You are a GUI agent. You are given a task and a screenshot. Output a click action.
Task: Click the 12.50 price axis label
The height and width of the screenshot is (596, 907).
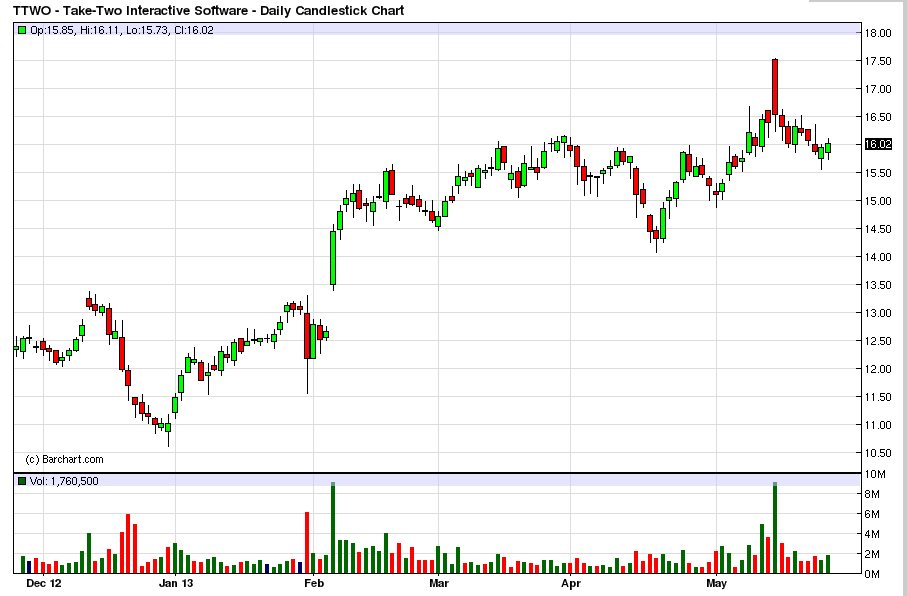point(878,341)
